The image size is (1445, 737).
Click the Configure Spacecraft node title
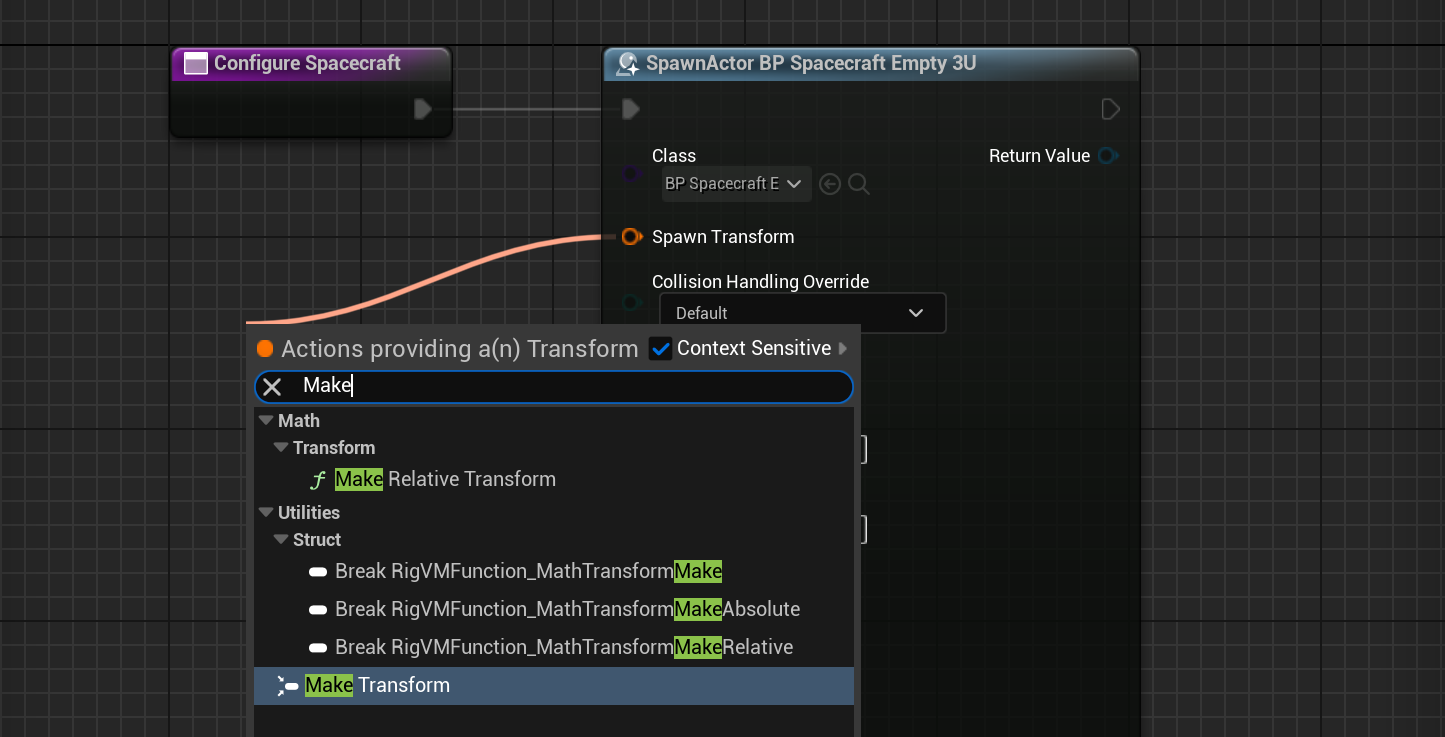coord(307,64)
